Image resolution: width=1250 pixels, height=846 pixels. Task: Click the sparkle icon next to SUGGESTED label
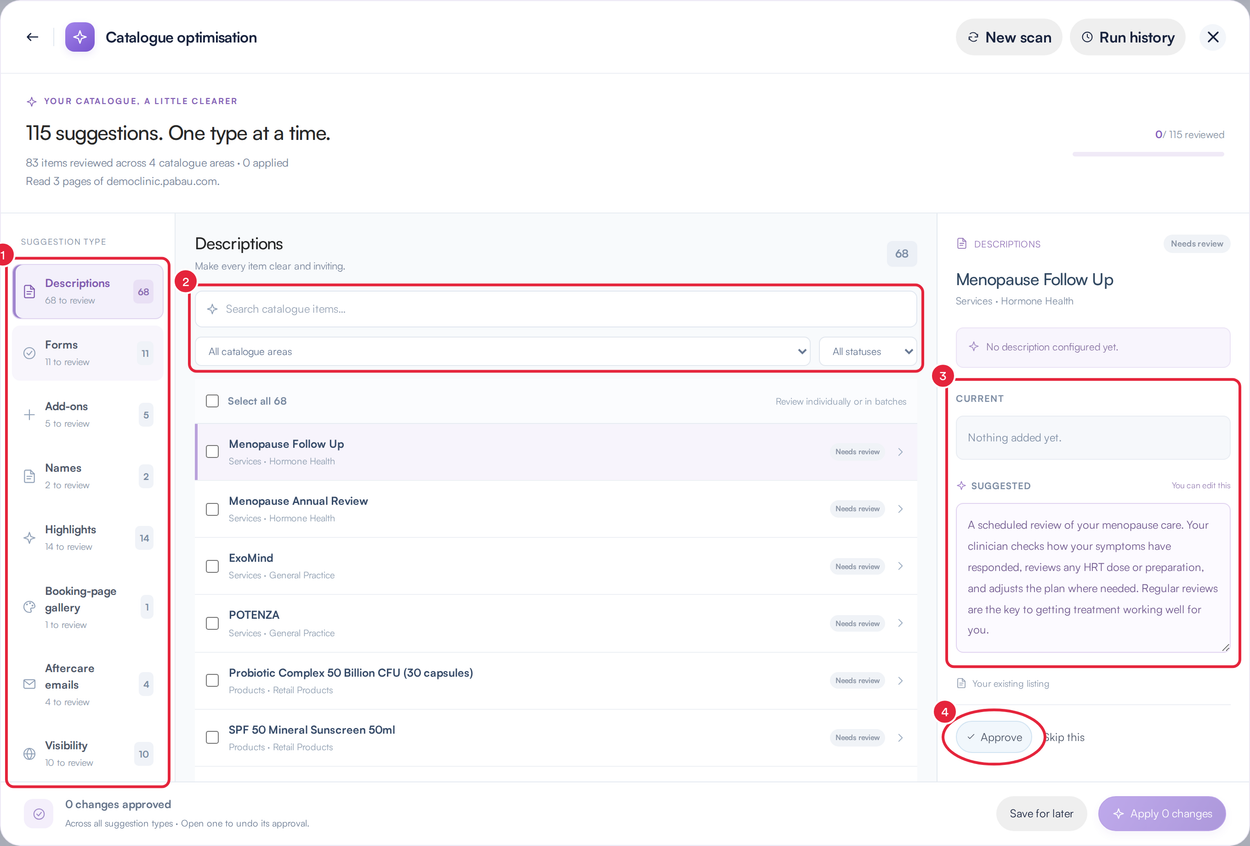click(961, 486)
